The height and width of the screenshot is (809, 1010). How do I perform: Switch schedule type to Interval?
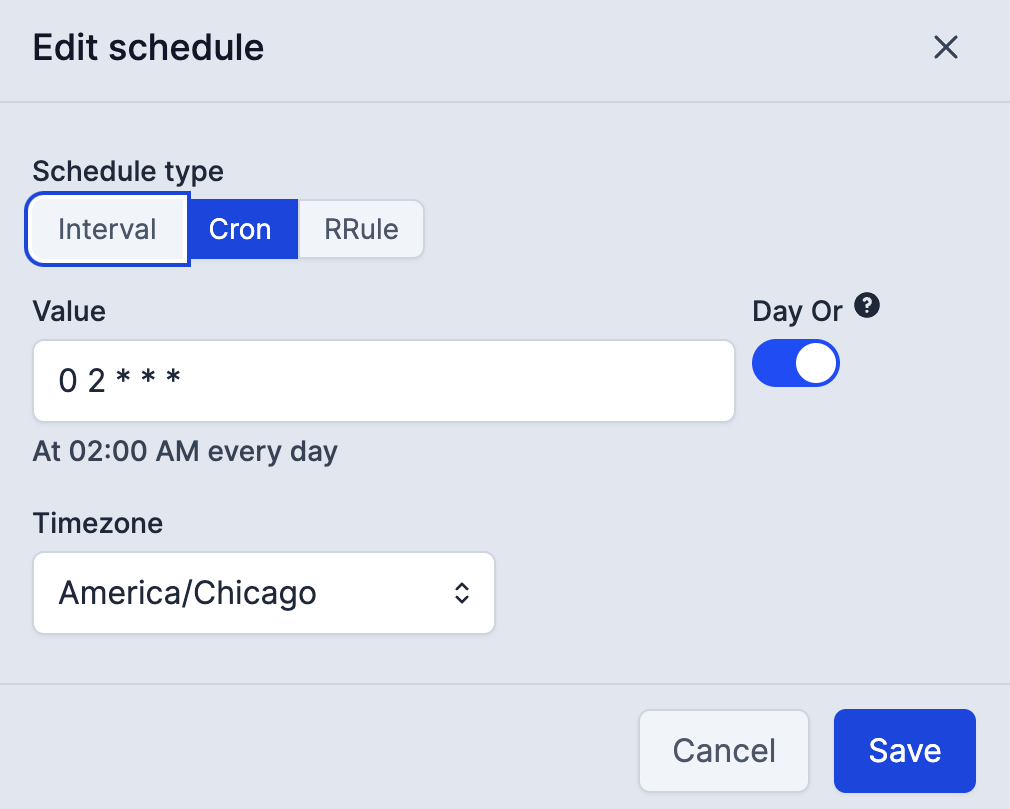(x=106, y=229)
